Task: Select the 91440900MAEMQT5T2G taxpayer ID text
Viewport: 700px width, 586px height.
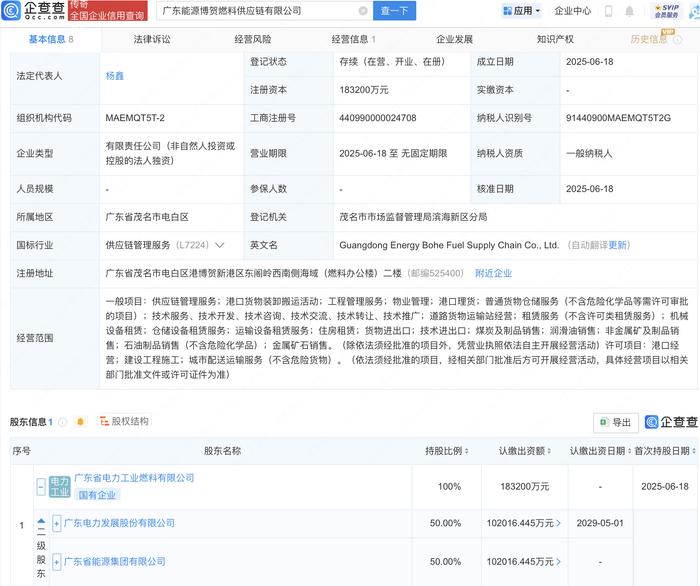Action: (x=618, y=118)
